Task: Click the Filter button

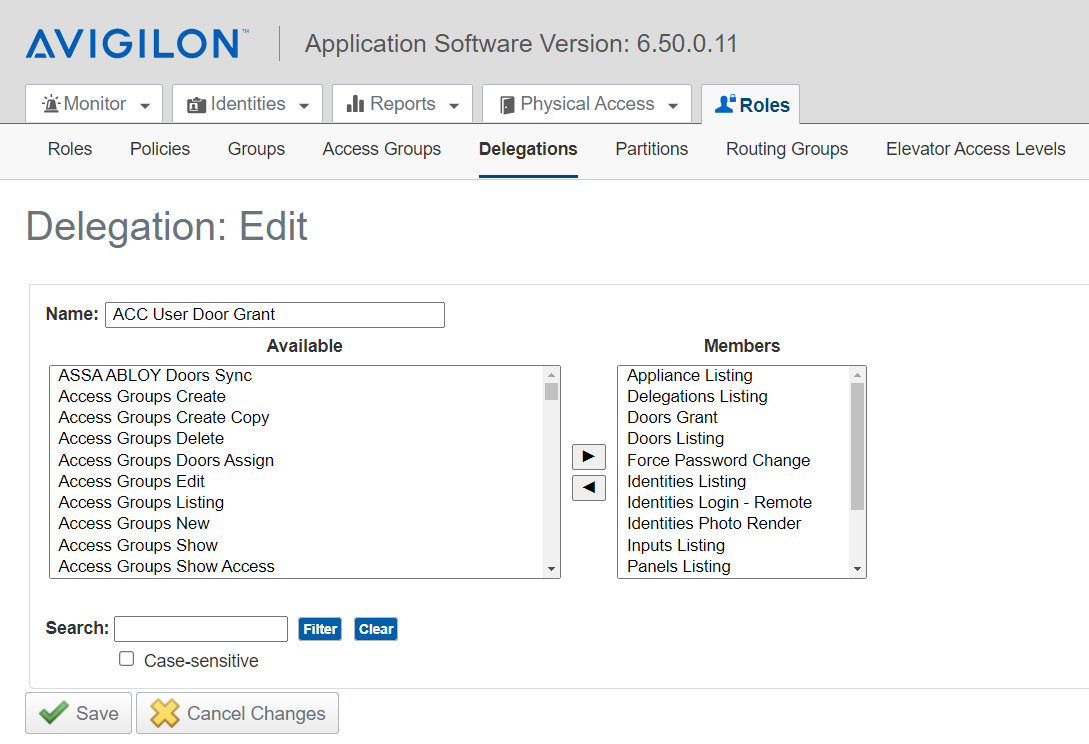Action: click(319, 628)
